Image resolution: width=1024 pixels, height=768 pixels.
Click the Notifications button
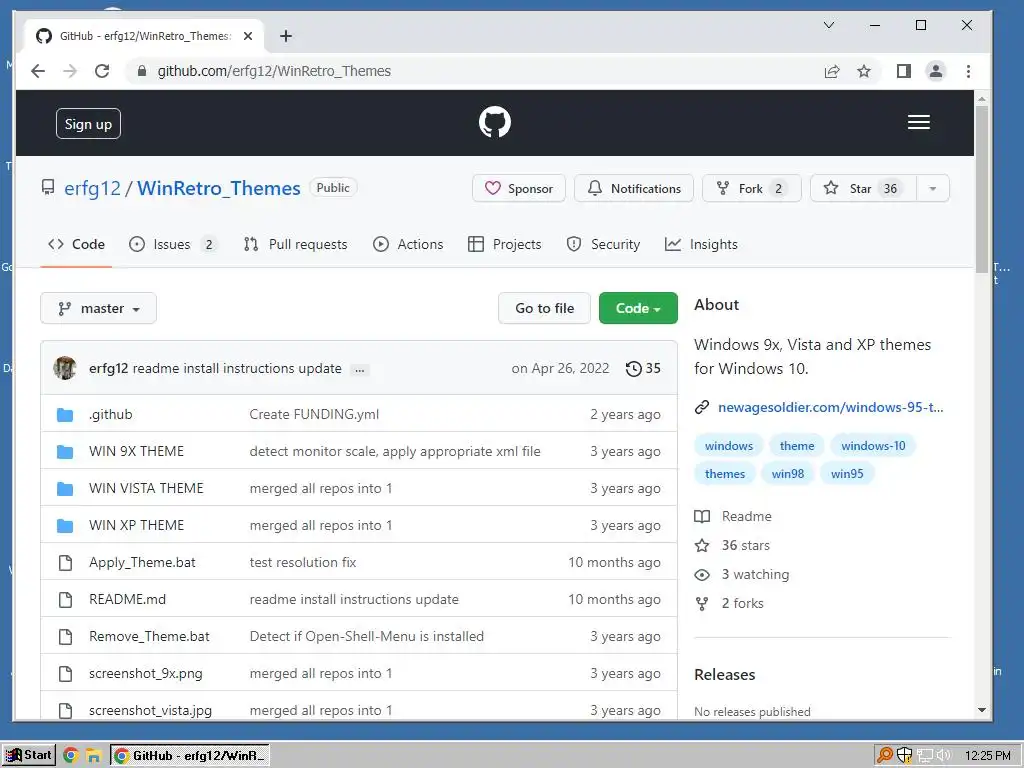(x=634, y=189)
